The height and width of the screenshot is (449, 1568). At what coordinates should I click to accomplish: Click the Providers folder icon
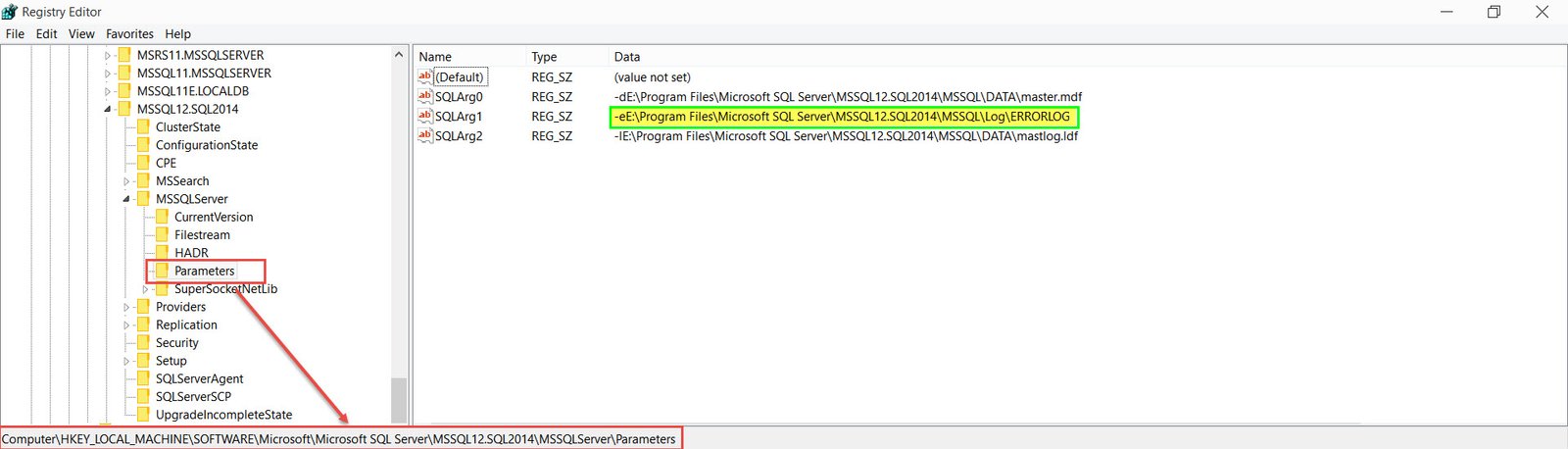143,307
